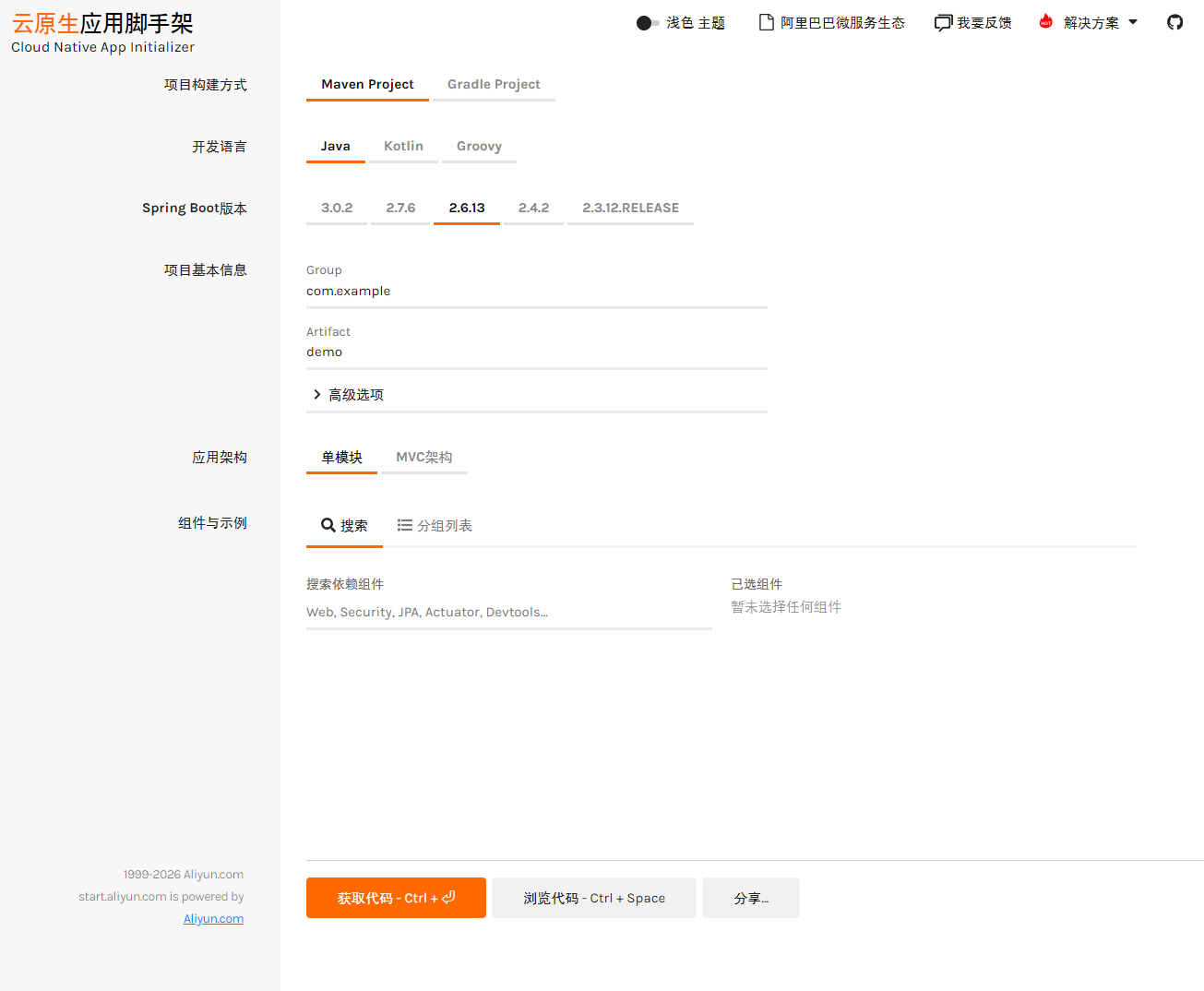Select Groovy language tab

coord(479,146)
